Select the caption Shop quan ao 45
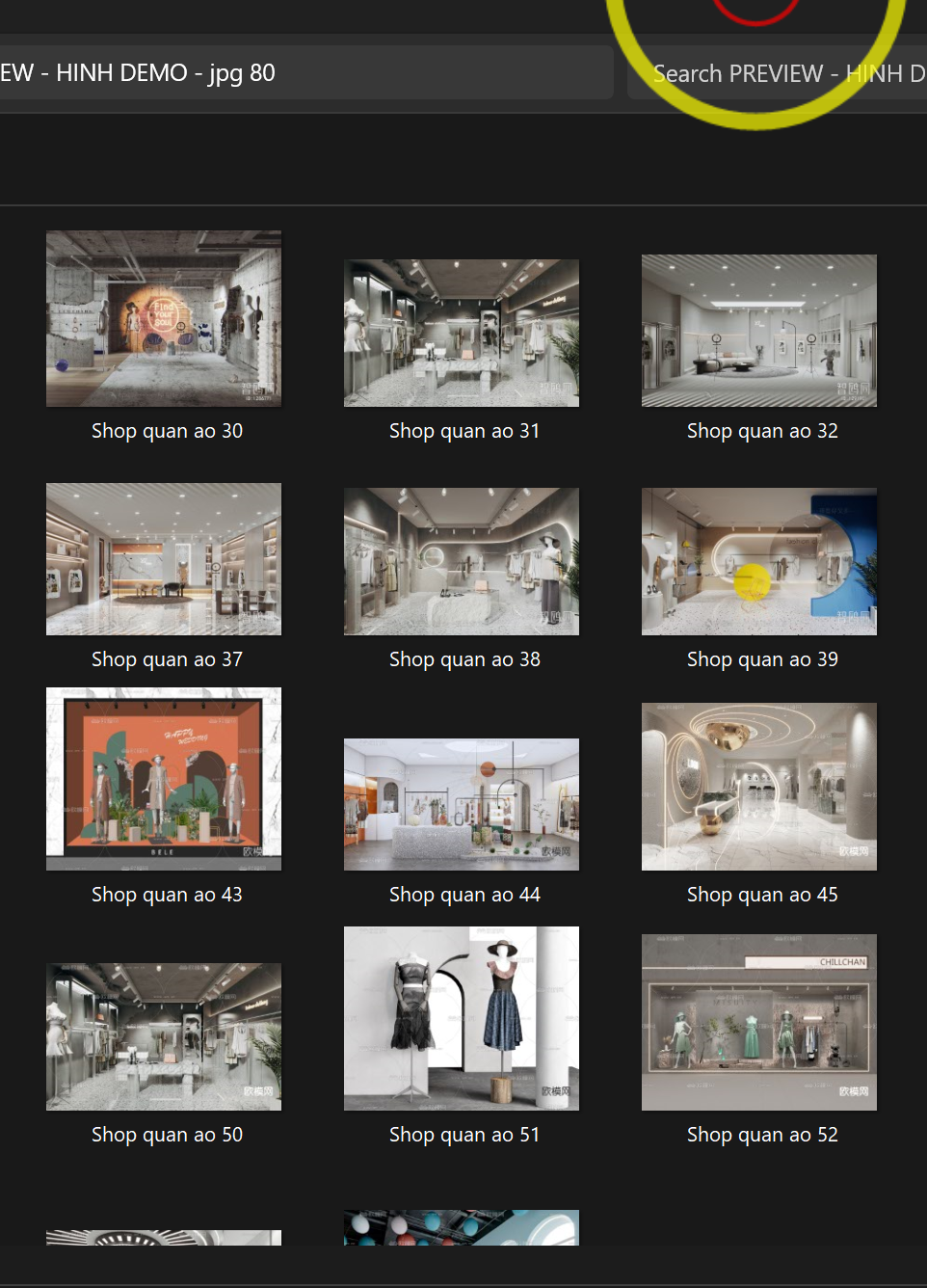 [x=762, y=895]
